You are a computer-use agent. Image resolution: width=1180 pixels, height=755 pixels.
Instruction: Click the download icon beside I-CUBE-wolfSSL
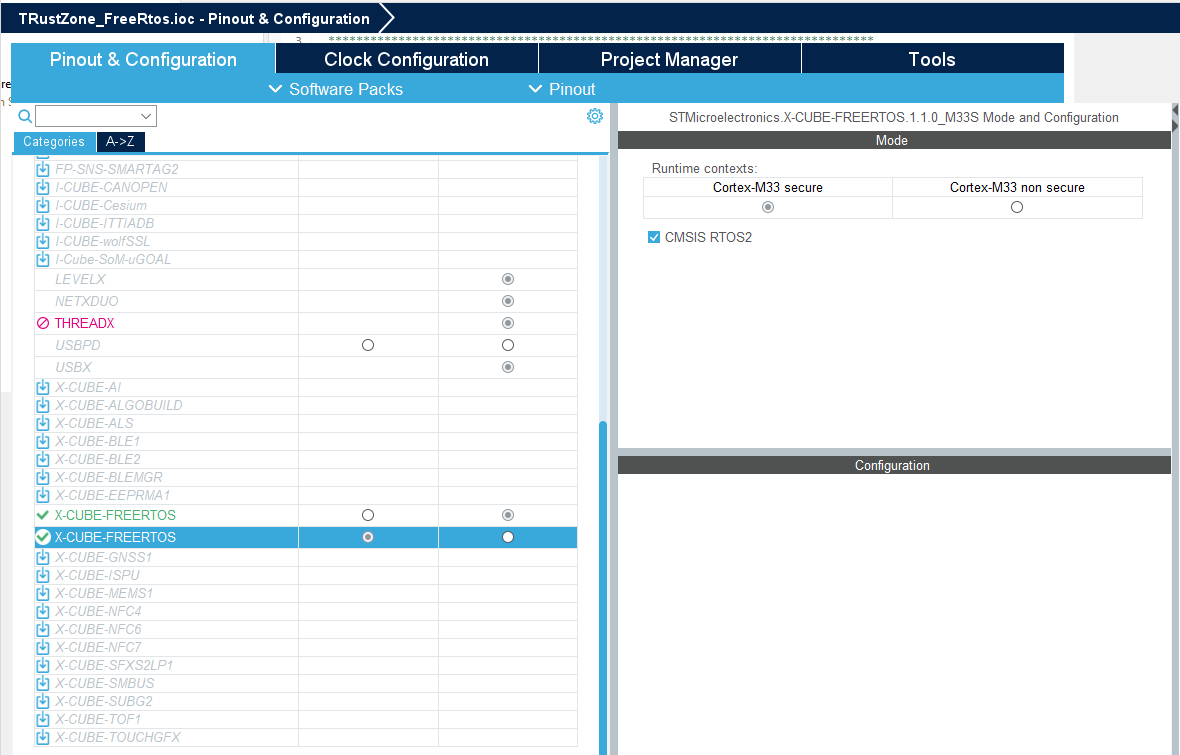point(42,241)
